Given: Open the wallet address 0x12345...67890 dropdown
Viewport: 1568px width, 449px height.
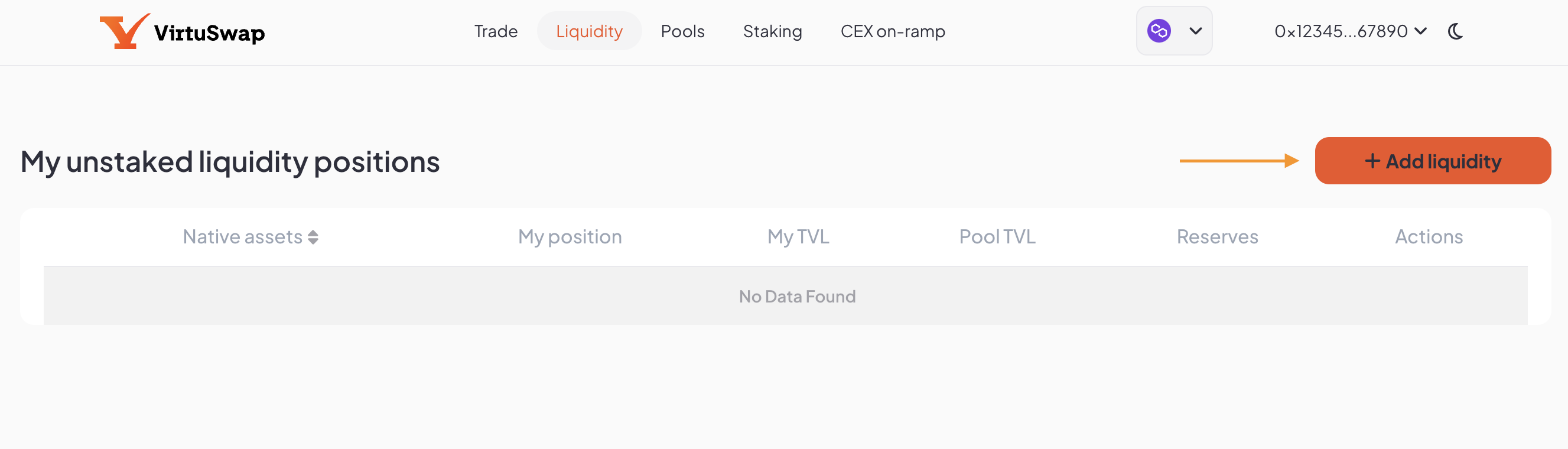Looking at the screenshot, I should pos(1349,32).
